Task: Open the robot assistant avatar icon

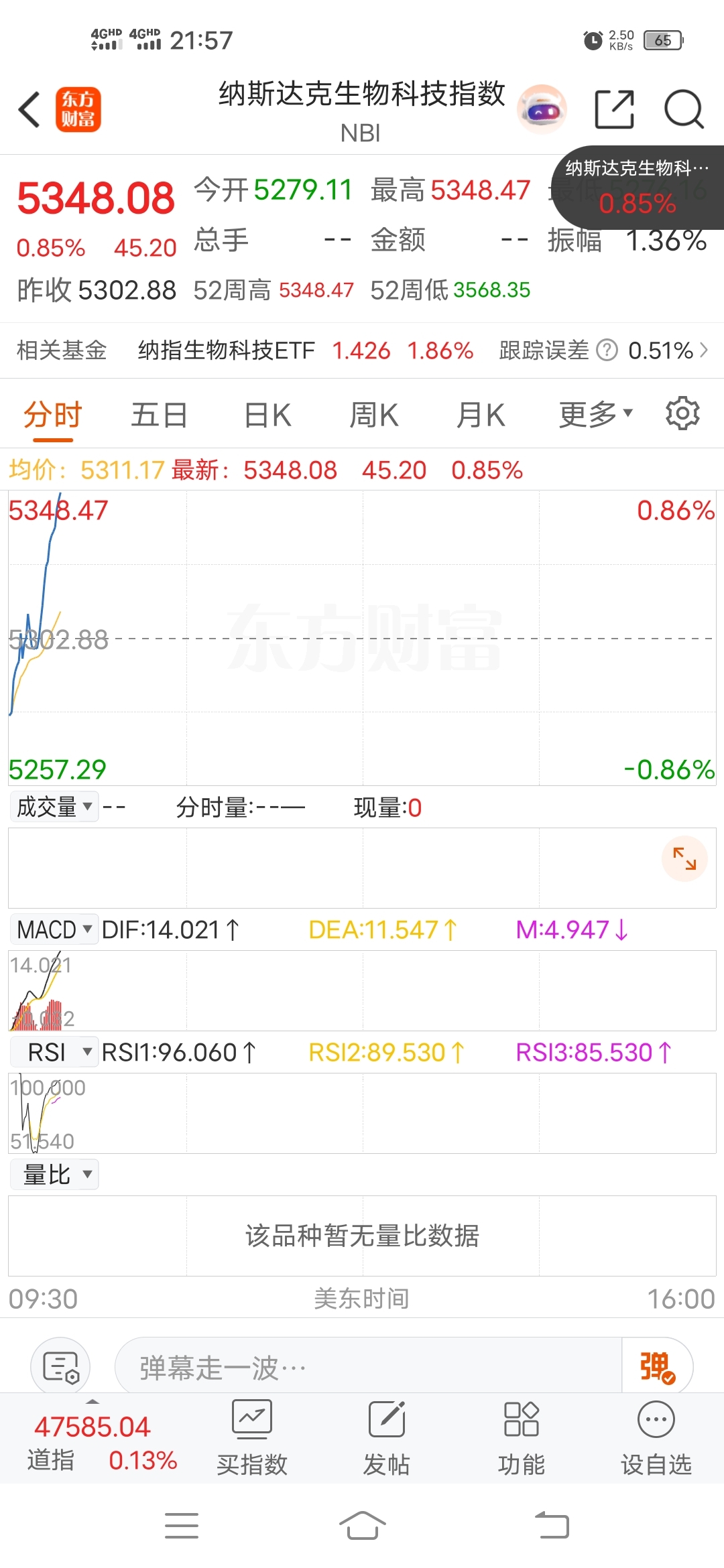Action: coord(542,109)
